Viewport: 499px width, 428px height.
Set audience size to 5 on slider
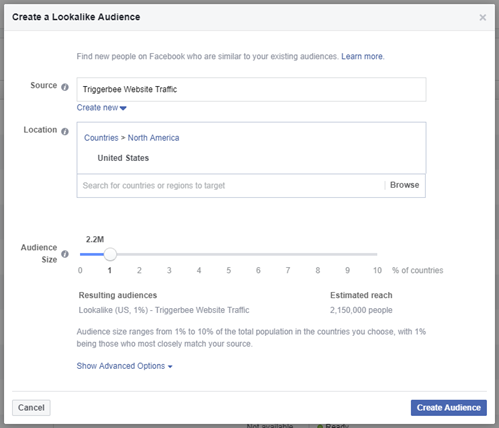point(229,254)
